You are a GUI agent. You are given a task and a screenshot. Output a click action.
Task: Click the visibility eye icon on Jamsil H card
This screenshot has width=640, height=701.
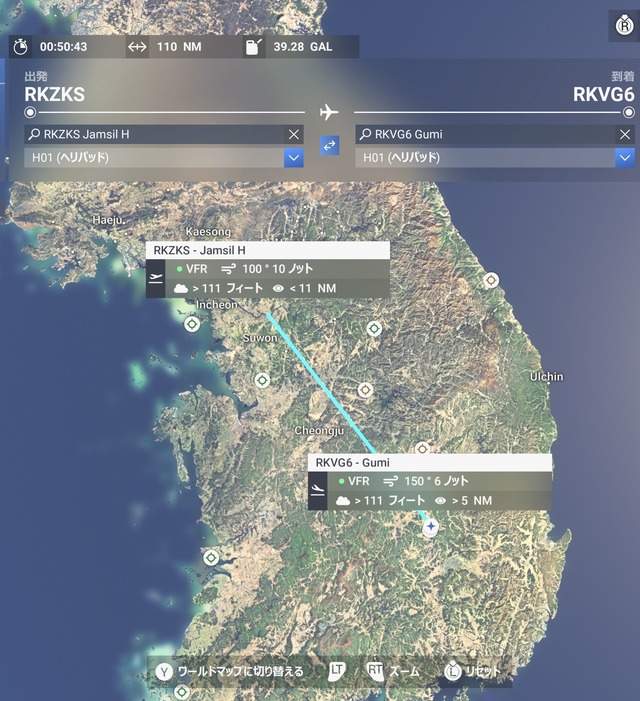(x=278, y=289)
